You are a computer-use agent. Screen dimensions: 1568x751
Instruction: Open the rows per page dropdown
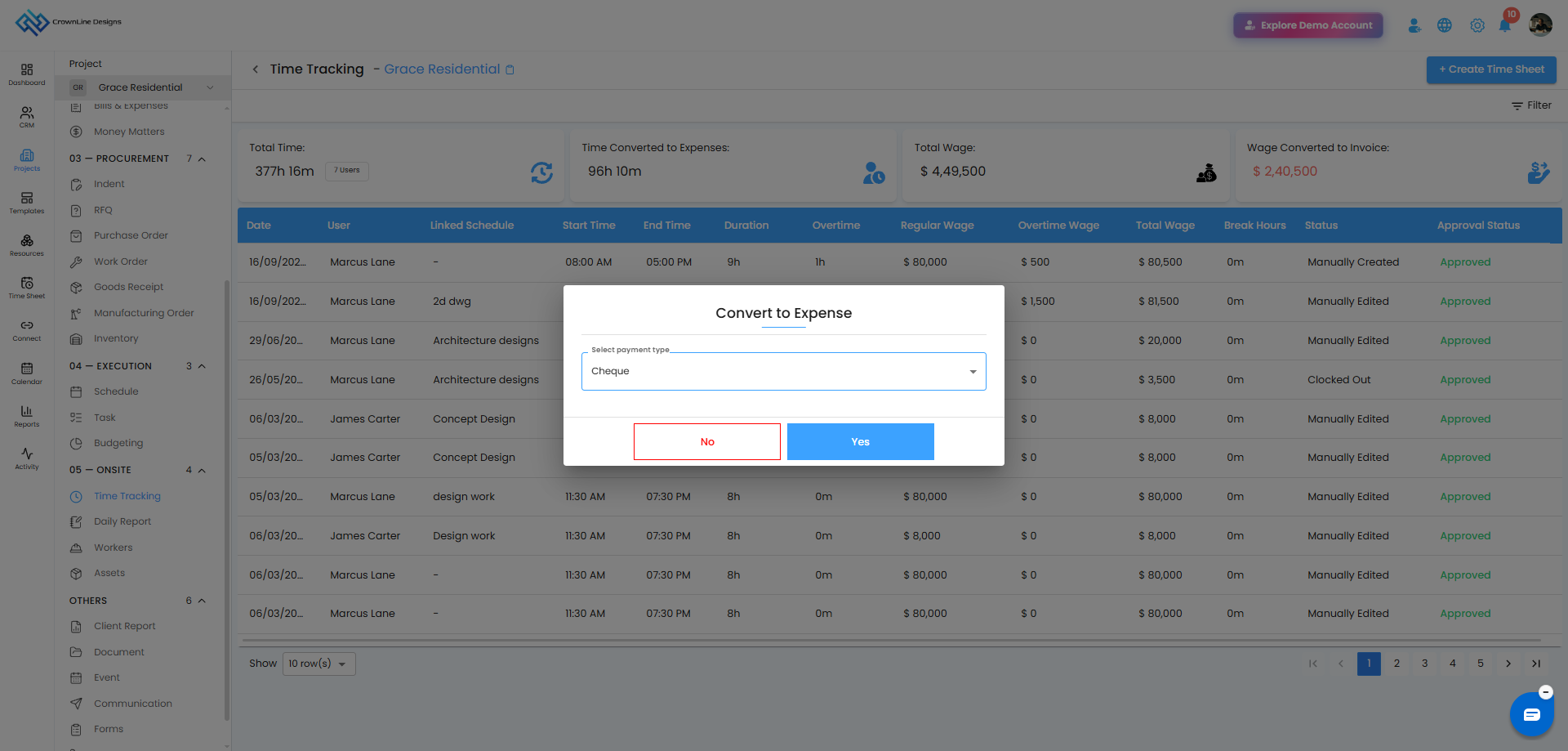(x=318, y=664)
